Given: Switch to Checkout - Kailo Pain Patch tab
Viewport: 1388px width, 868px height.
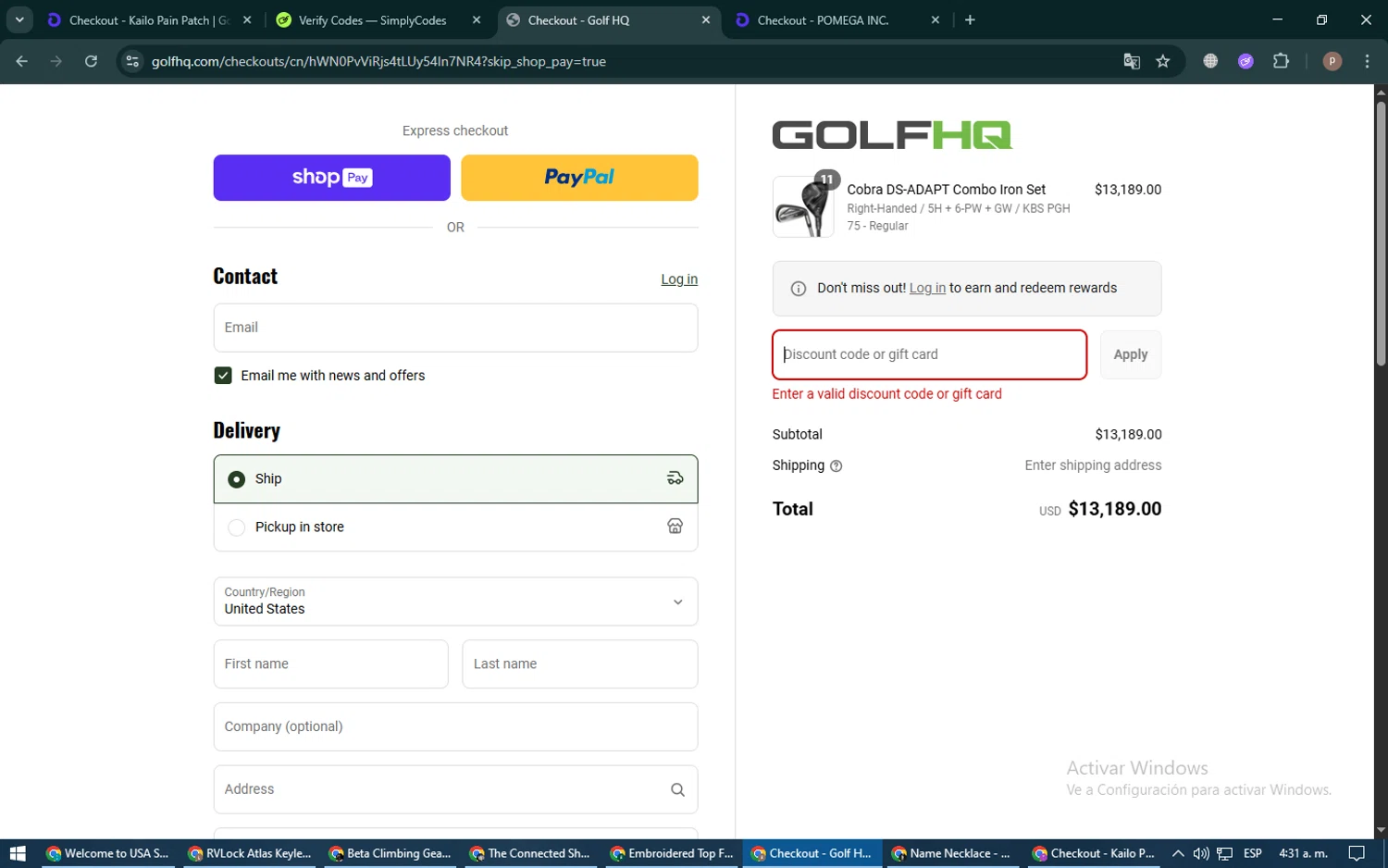Looking at the screenshot, I should (149, 20).
